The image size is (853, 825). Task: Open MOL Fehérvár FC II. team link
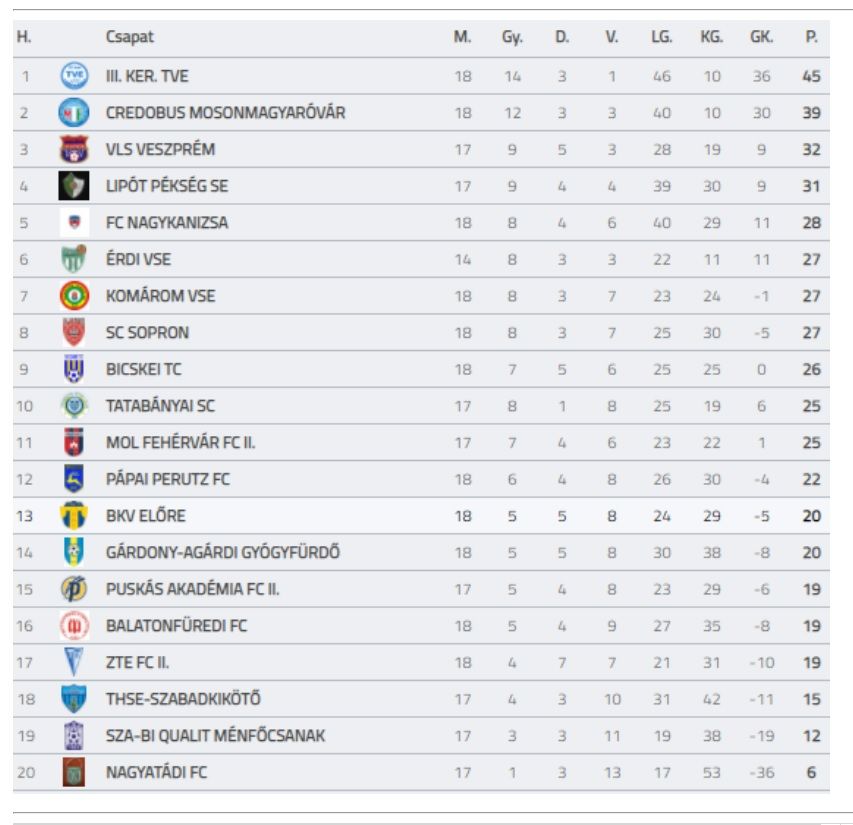(180, 443)
